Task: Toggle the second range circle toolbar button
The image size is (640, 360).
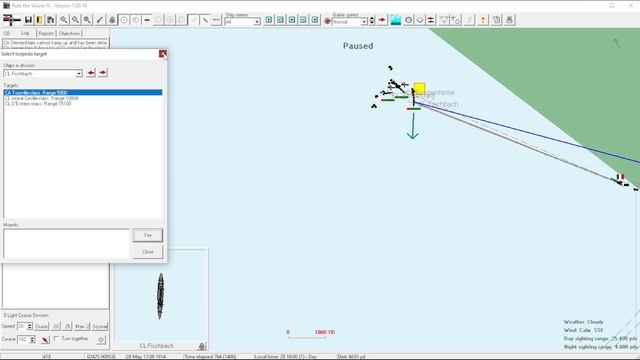Action: [x=136, y=20]
